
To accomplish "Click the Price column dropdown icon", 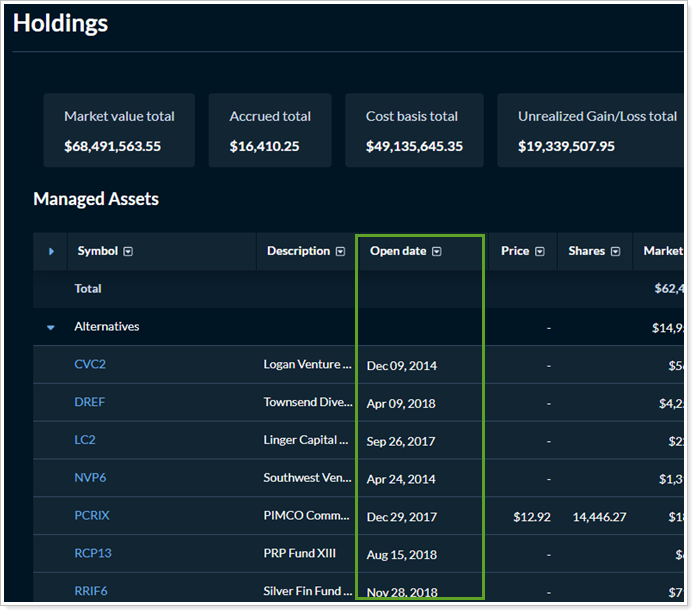I will 540,252.
